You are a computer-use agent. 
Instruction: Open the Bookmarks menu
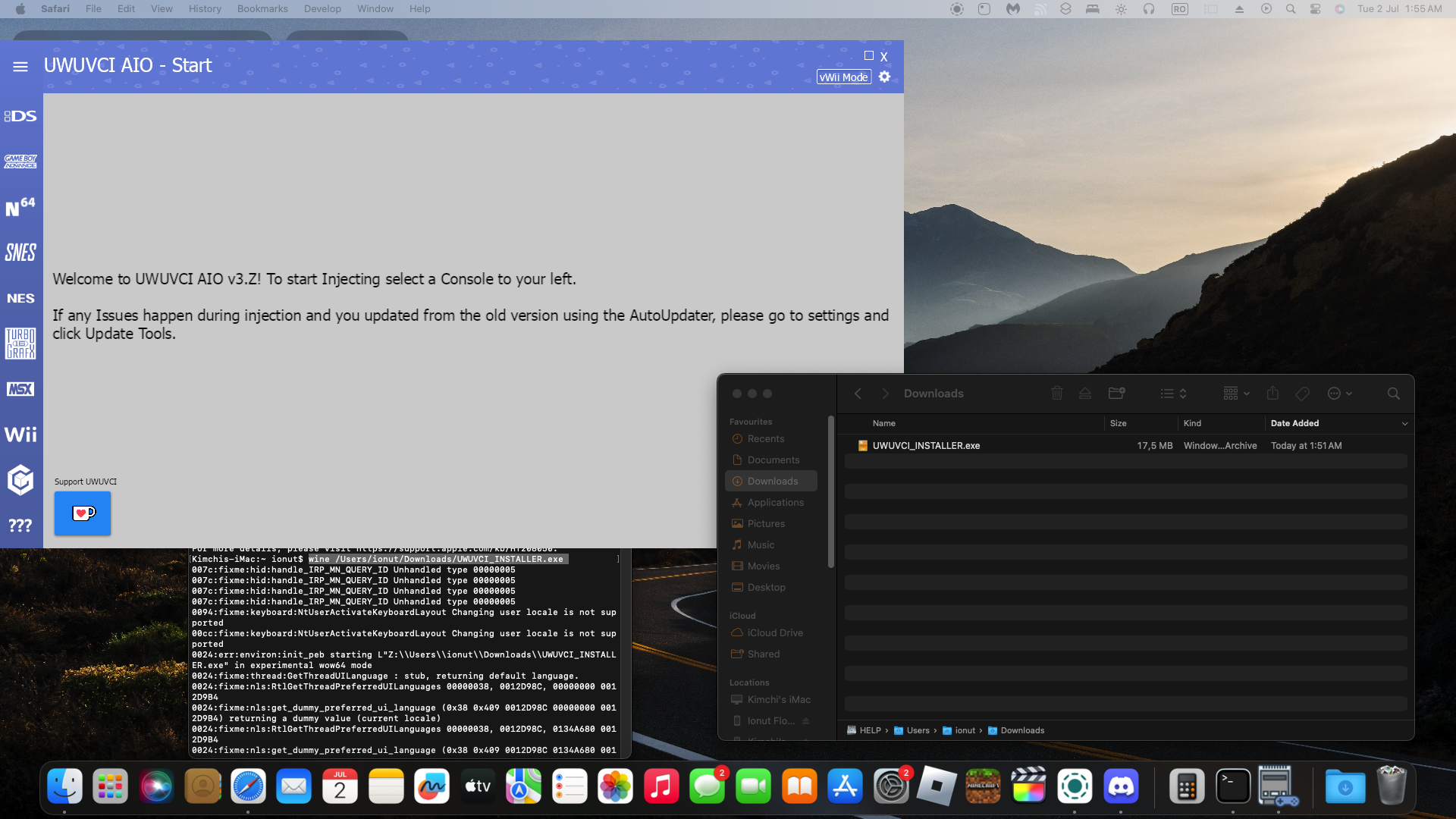pyautogui.click(x=262, y=9)
